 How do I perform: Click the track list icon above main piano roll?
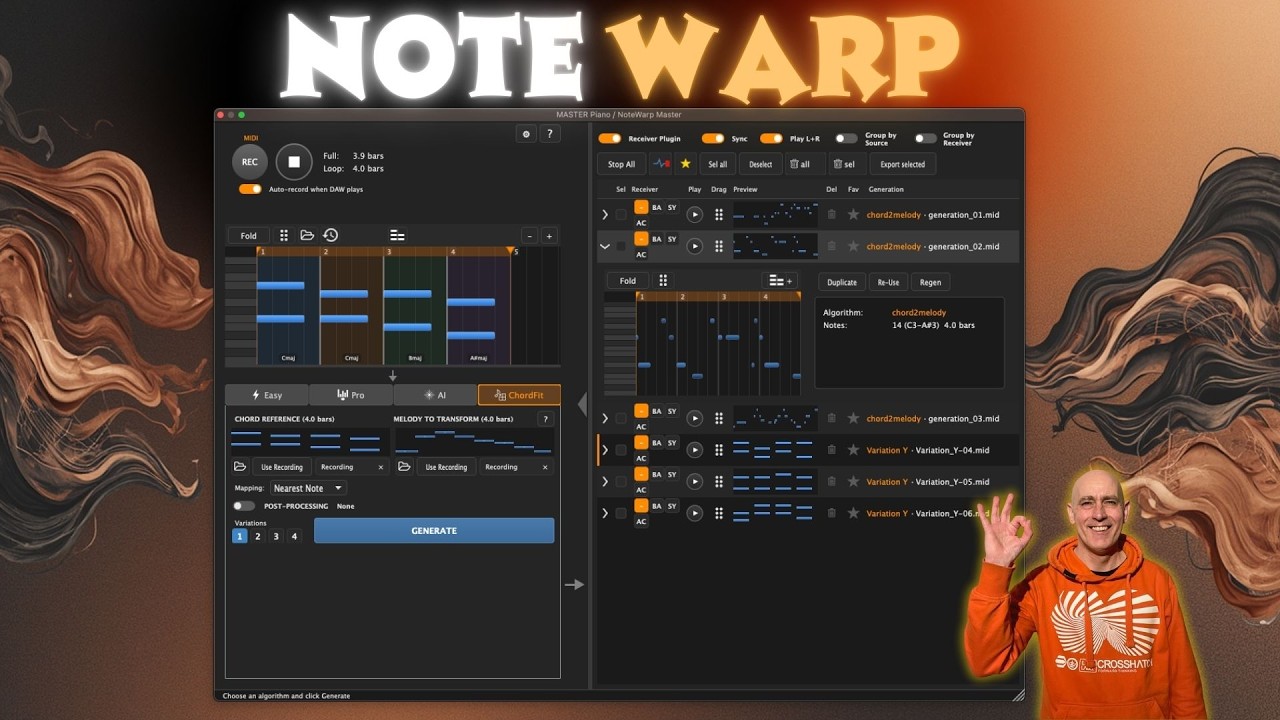397,235
